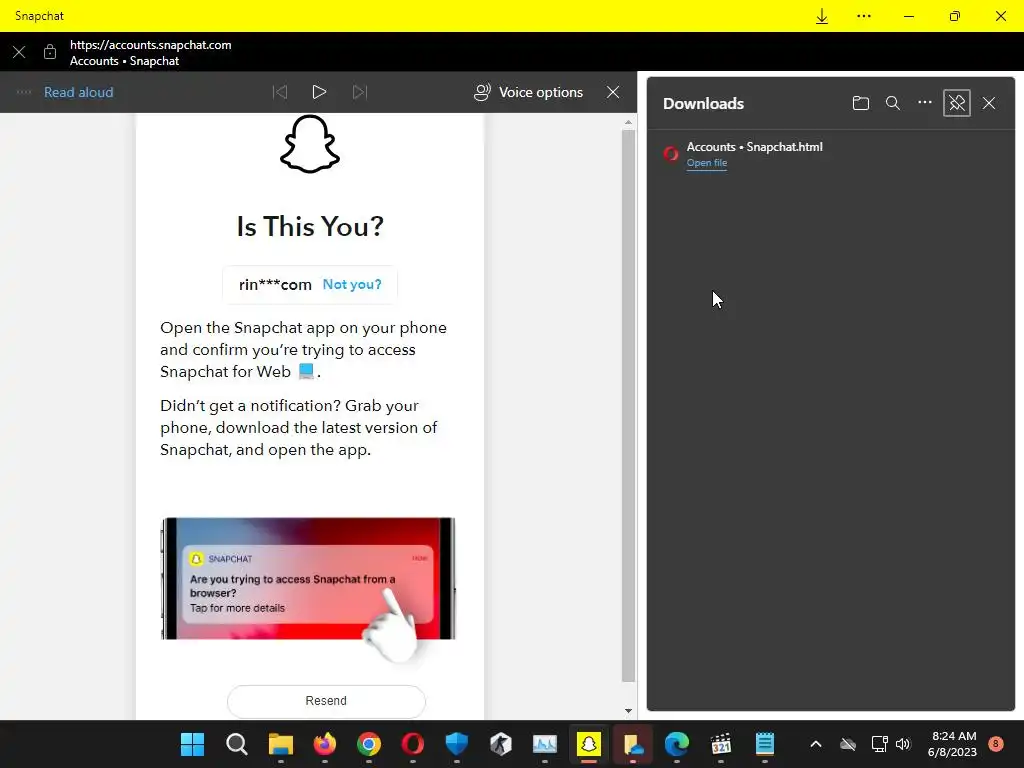This screenshot has height=768, width=1024.
Task: Open Windows Search from the taskbar
Action: click(x=236, y=744)
